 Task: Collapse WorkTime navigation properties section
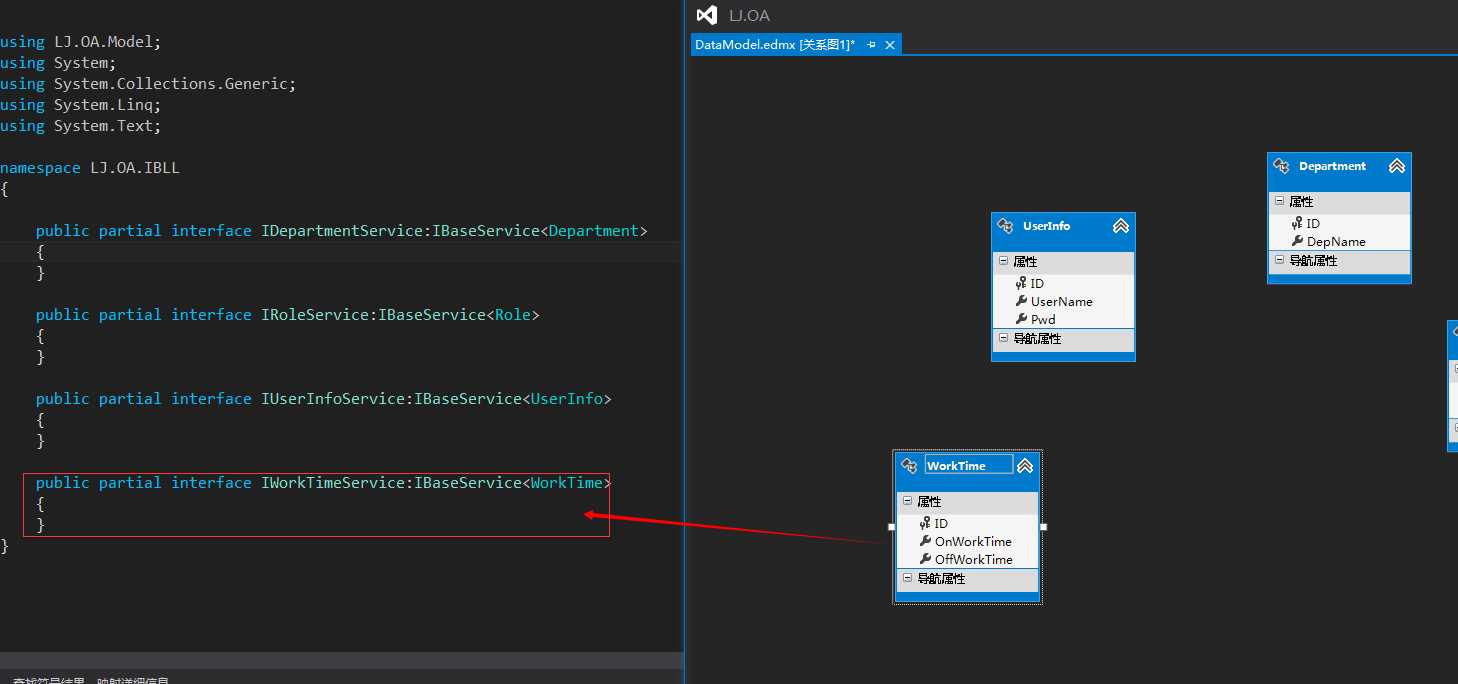(907, 578)
